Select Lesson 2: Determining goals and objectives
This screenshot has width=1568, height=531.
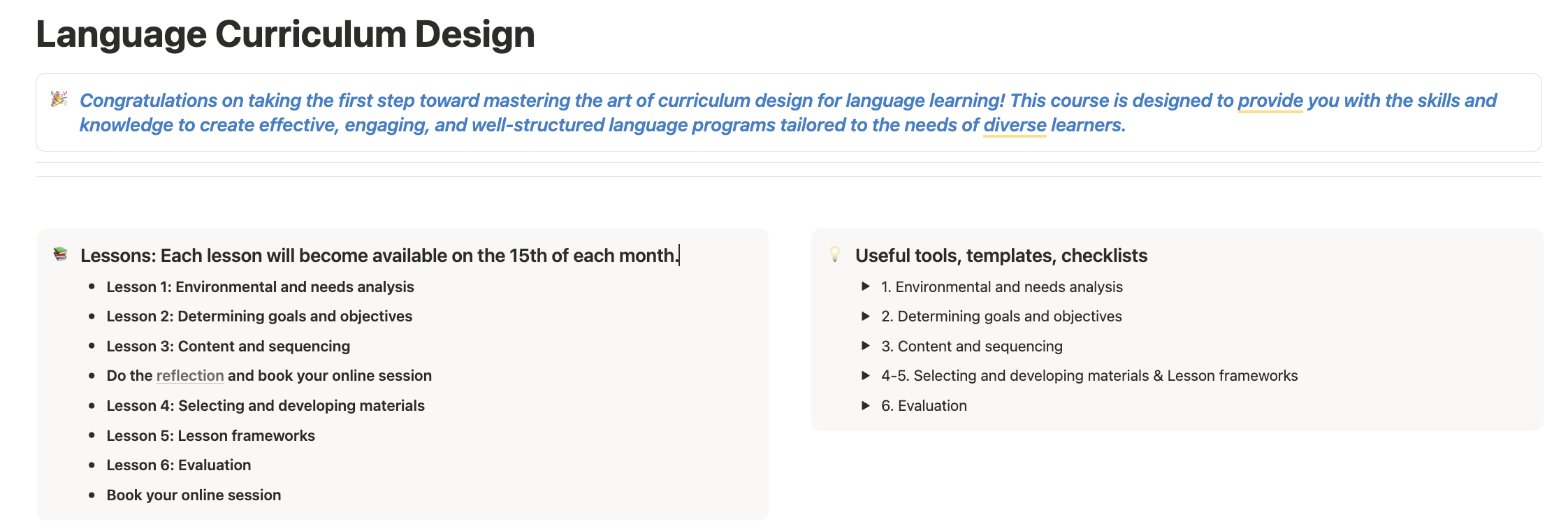pyautogui.click(x=259, y=317)
